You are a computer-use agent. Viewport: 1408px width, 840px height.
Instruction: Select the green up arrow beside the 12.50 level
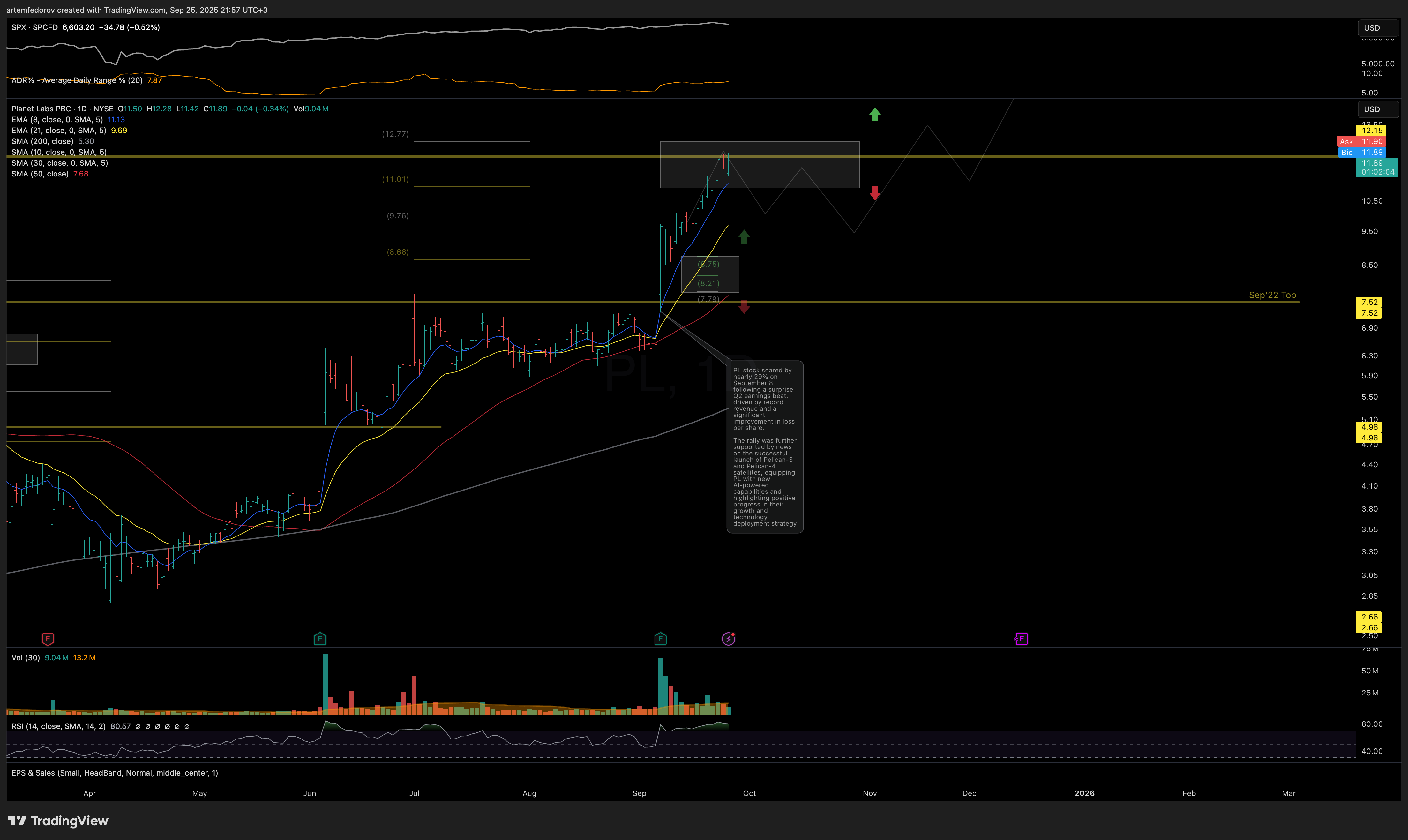(x=875, y=115)
